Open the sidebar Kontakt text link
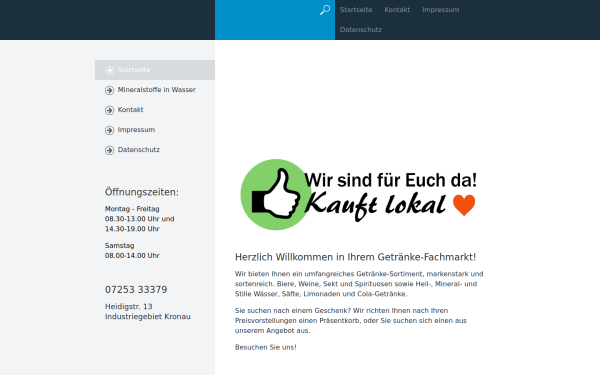 click(x=130, y=109)
